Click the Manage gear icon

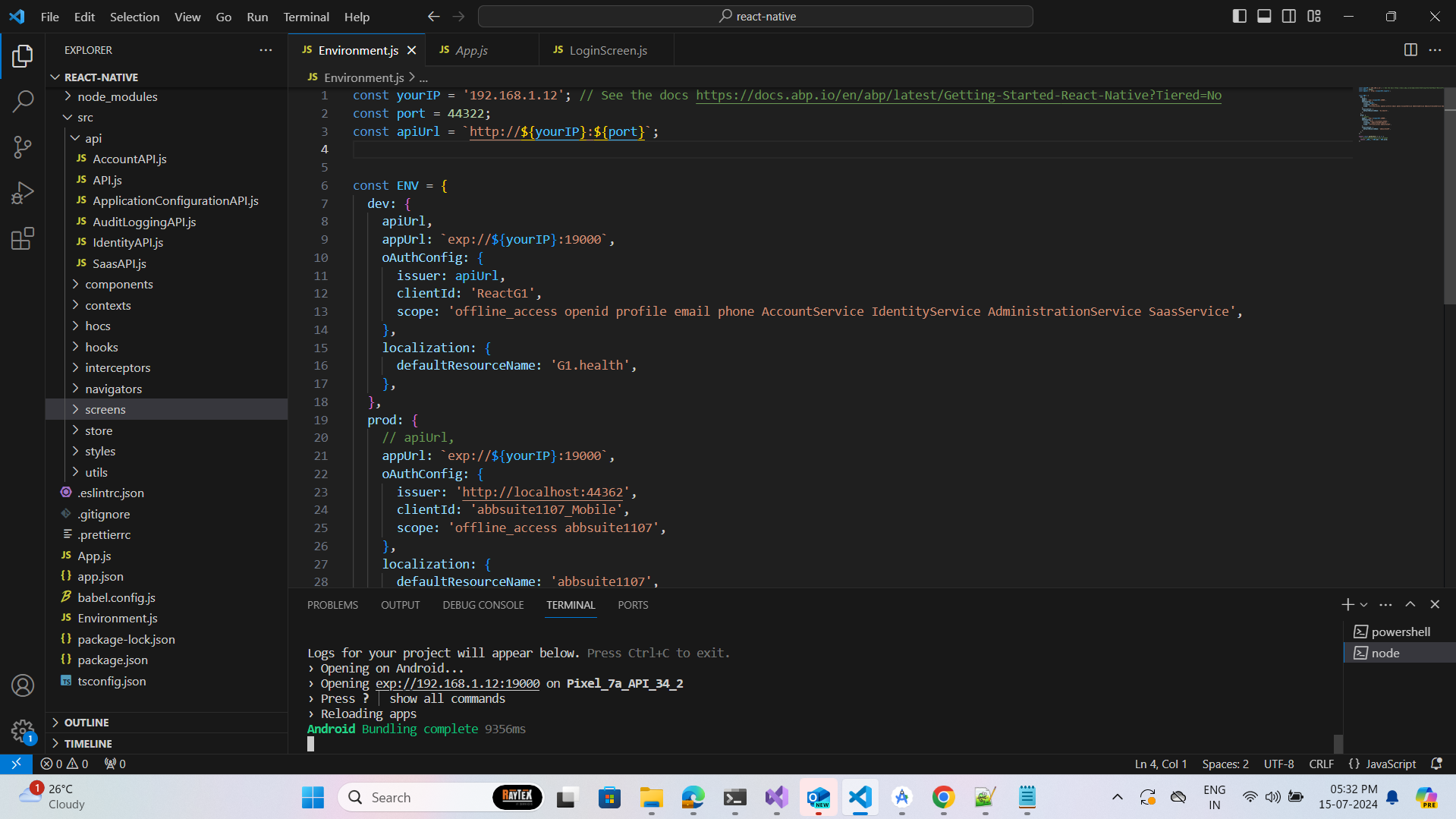click(23, 731)
